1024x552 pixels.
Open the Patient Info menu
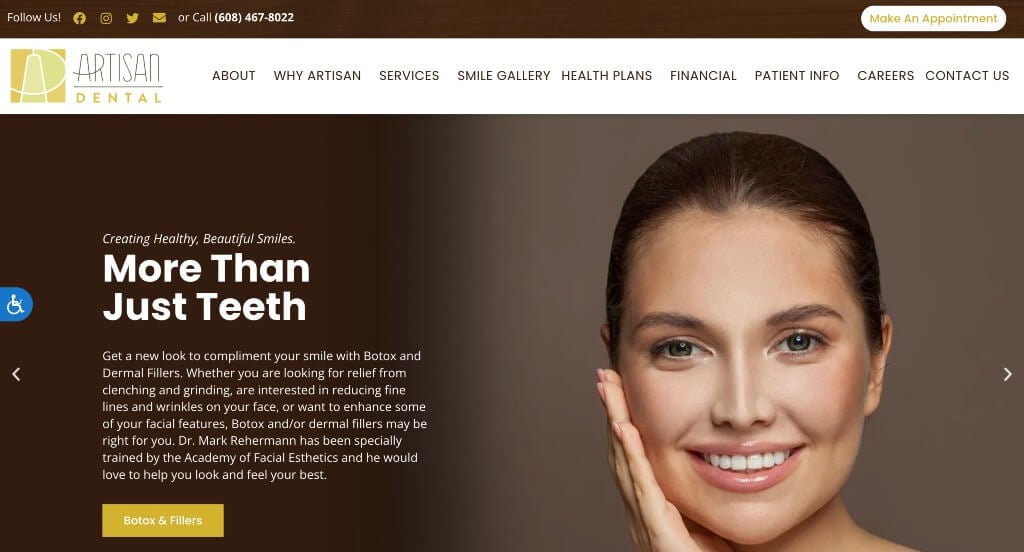[797, 76]
